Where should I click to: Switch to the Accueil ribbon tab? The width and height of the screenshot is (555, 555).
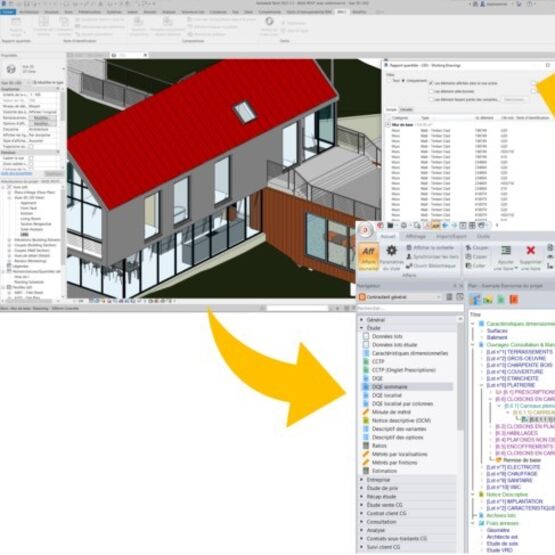click(388, 236)
